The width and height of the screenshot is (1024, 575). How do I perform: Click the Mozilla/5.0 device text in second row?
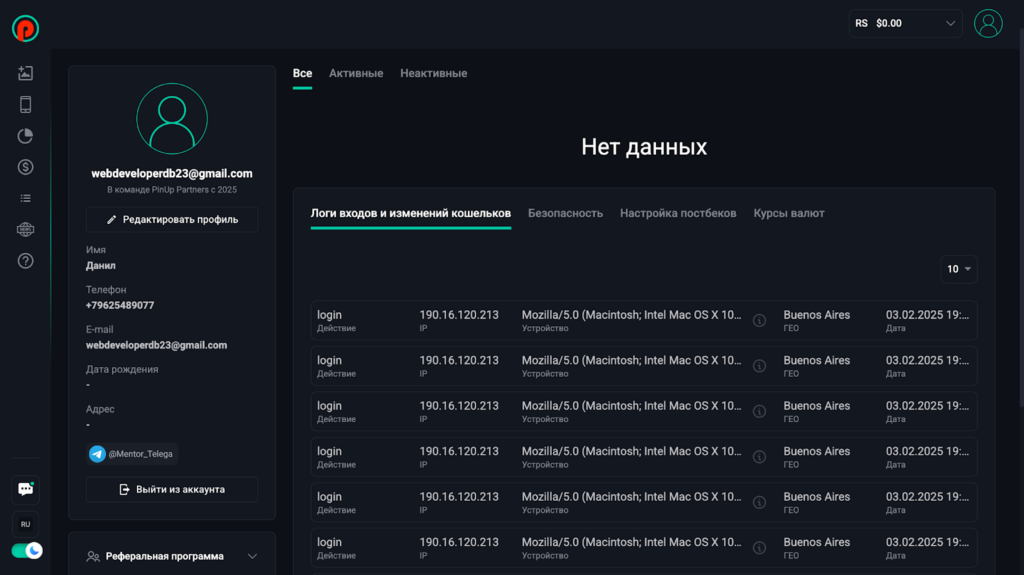[x=632, y=361]
